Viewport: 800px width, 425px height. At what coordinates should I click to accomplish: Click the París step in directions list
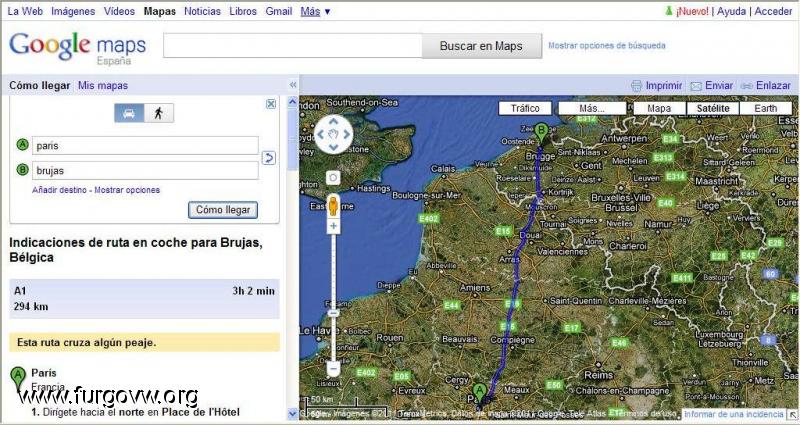pyautogui.click(x=44, y=373)
